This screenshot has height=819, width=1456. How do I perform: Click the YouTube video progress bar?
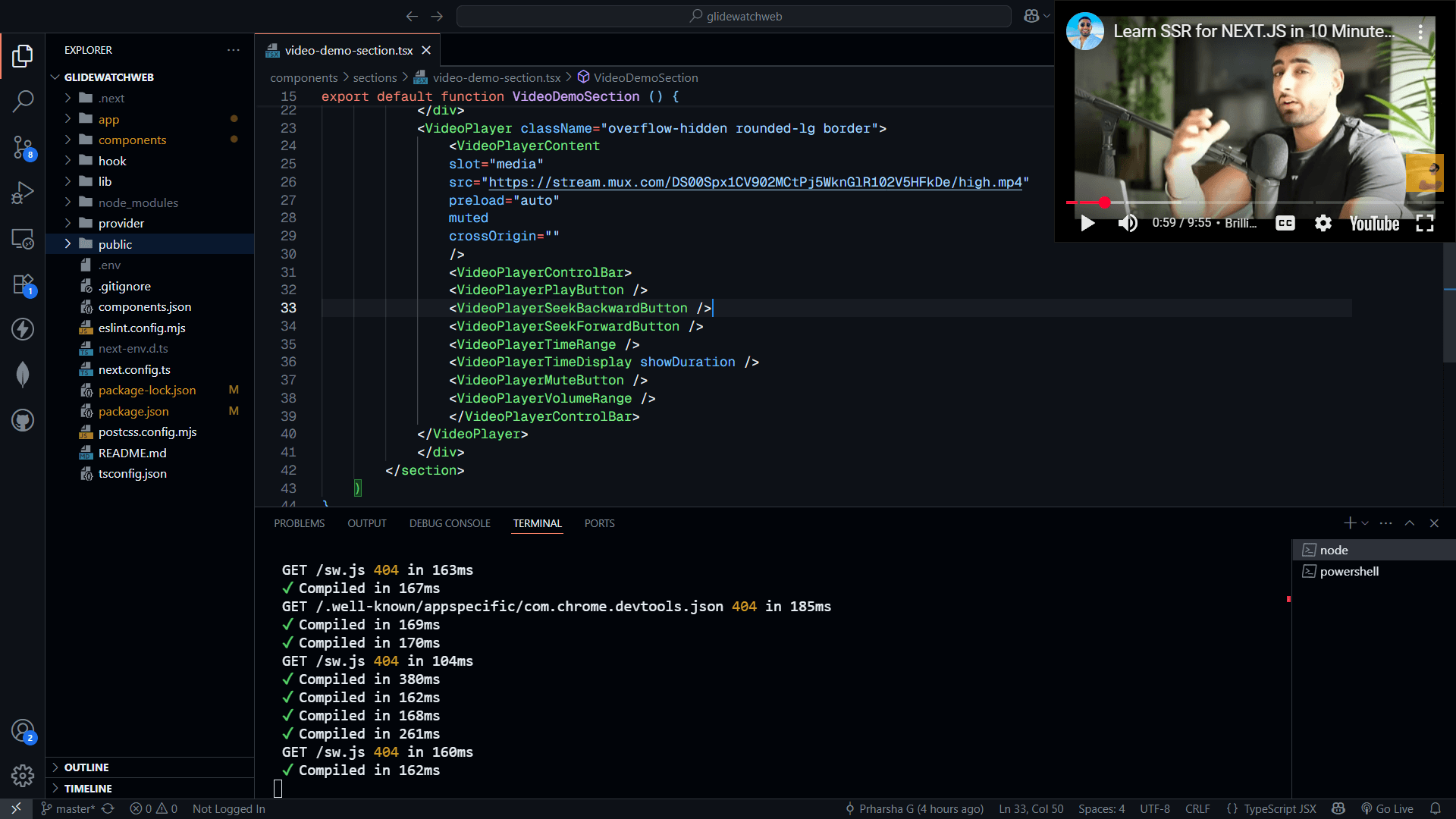pyautogui.click(x=1251, y=202)
